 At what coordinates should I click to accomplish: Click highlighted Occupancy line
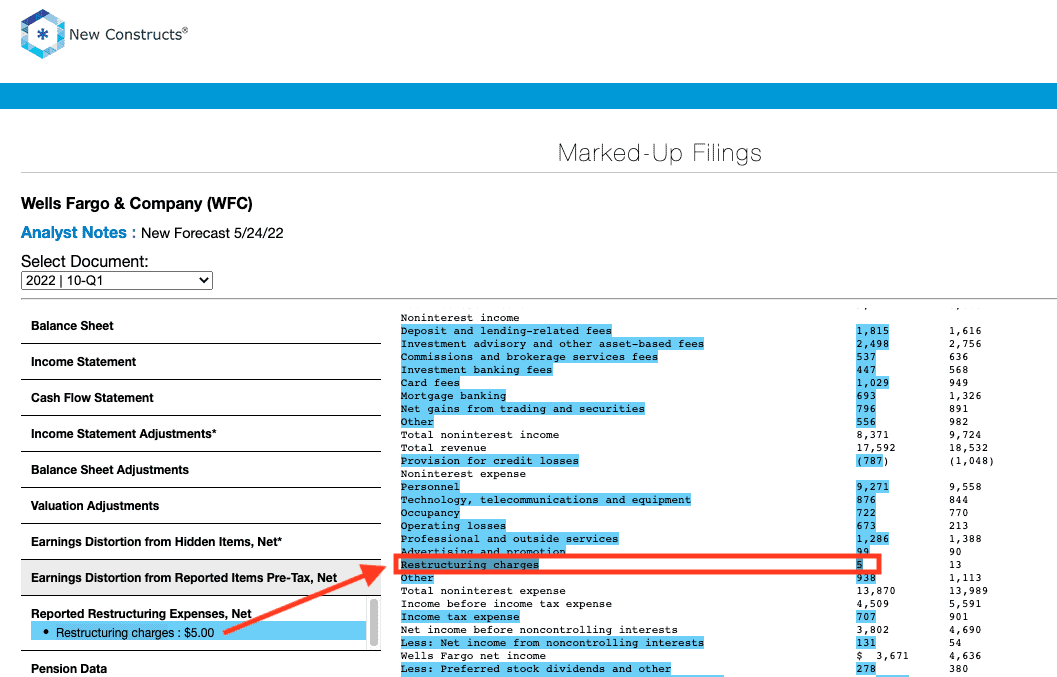click(x=430, y=512)
